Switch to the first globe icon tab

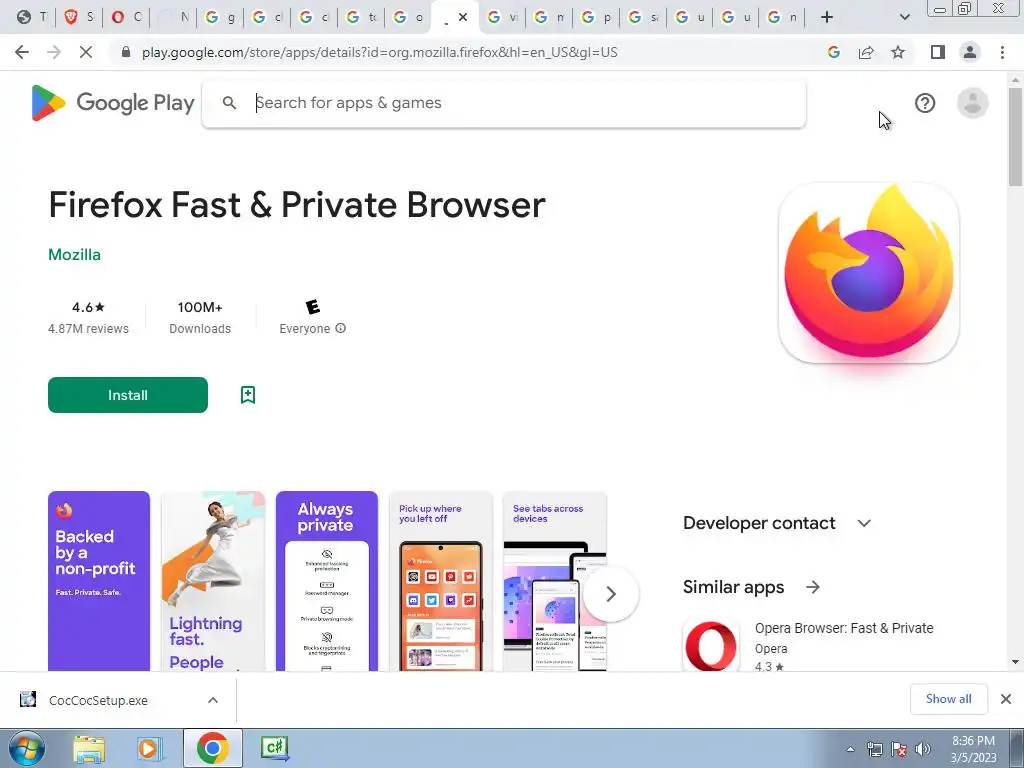32,17
